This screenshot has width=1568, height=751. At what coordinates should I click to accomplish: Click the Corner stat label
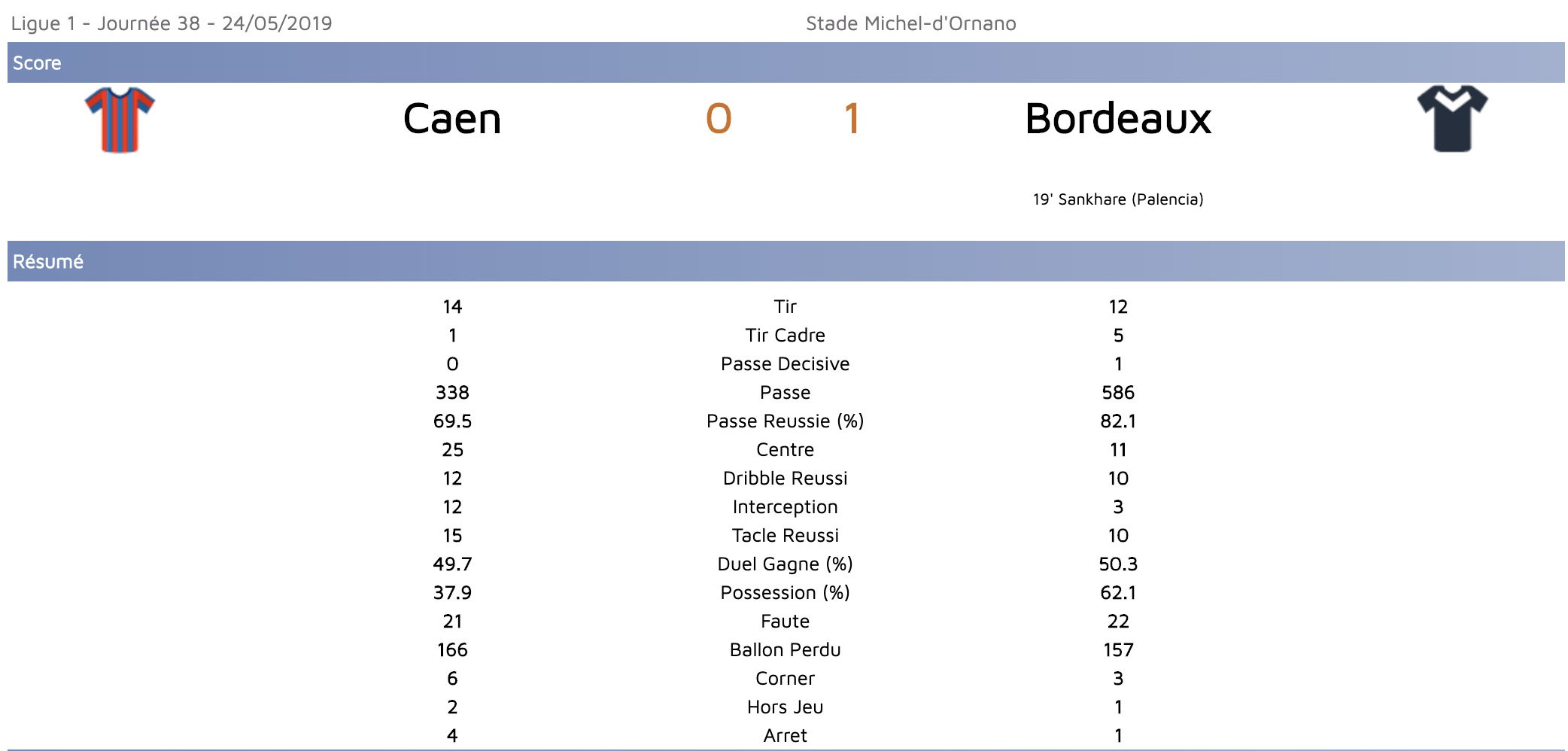pos(785,679)
